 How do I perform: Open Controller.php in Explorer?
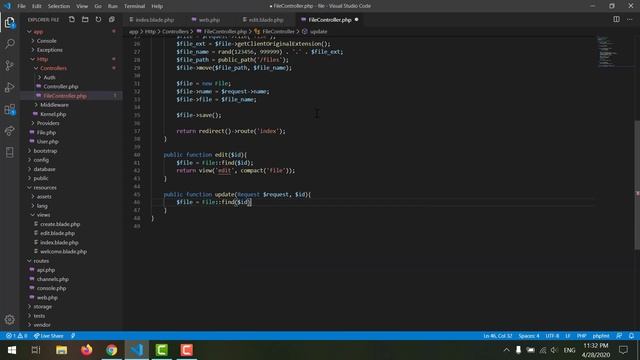[61, 87]
